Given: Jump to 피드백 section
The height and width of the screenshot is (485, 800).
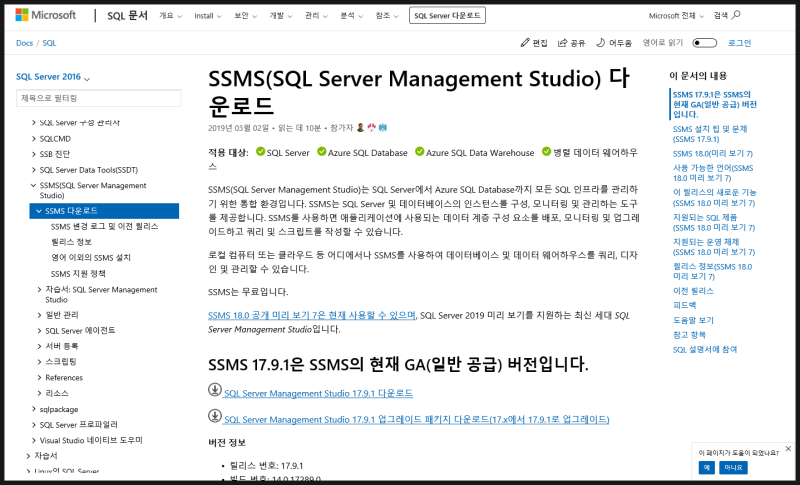Looking at the screenshot, I should pos(684,305).
